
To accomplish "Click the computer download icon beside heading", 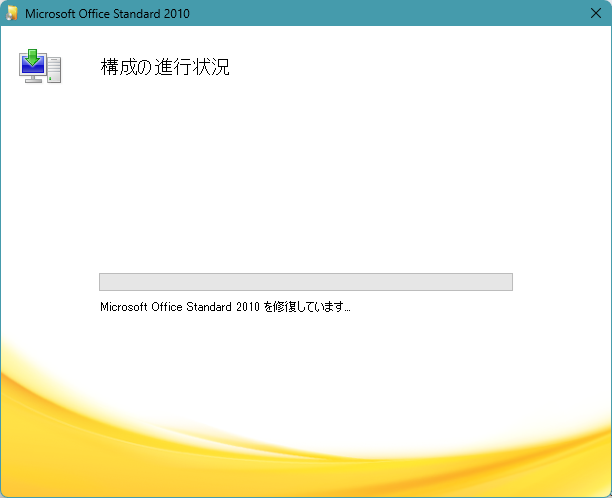I will (40, 66).
